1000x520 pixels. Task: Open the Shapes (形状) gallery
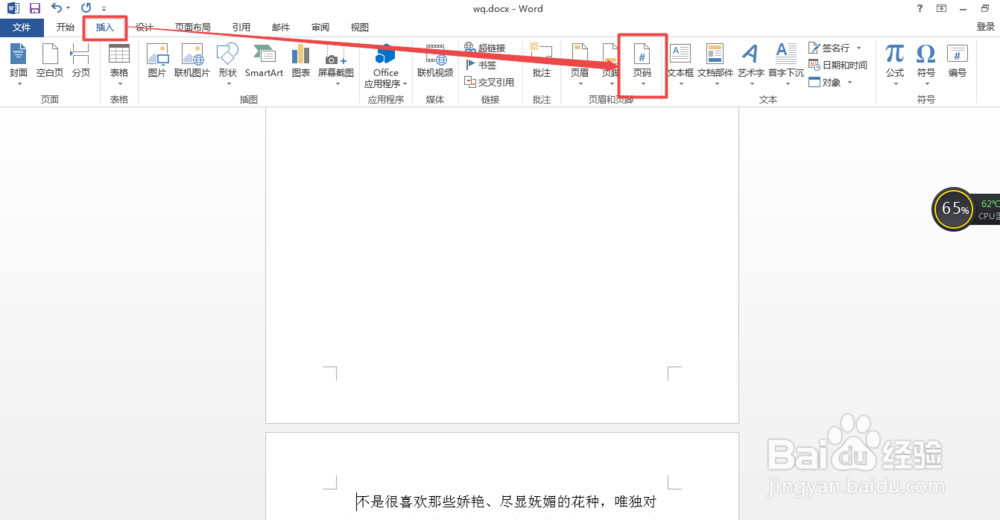tap(228, 64)
